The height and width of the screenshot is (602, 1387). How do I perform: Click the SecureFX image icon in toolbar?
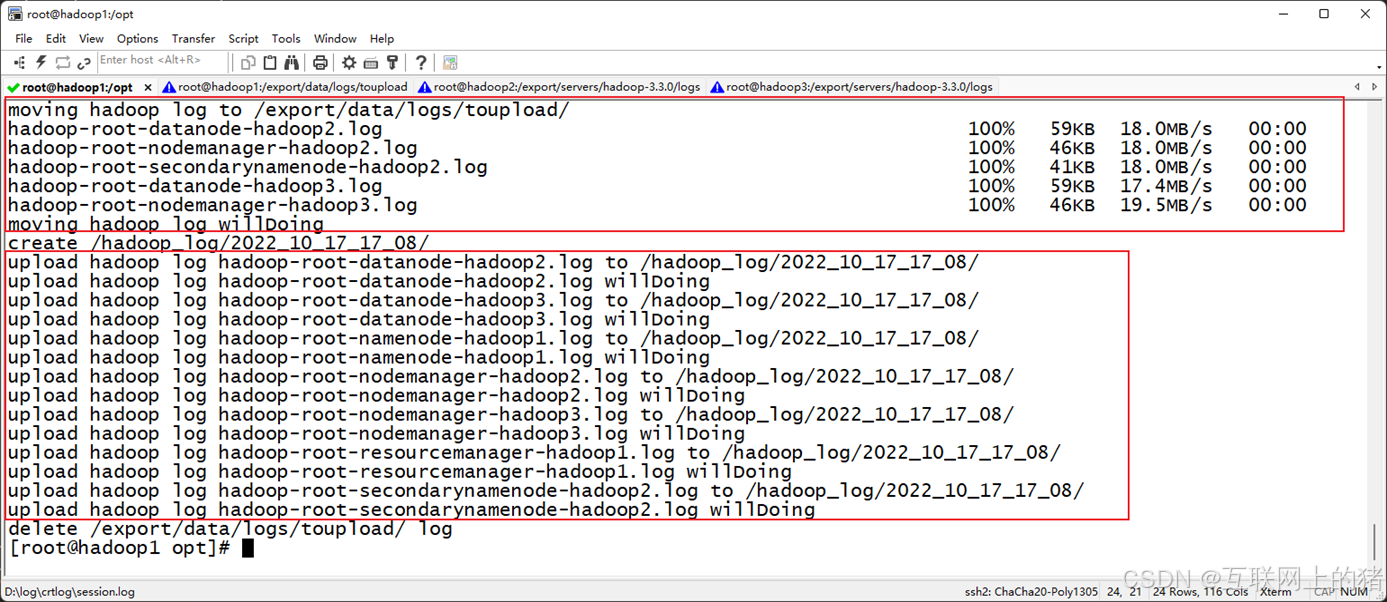450,63
